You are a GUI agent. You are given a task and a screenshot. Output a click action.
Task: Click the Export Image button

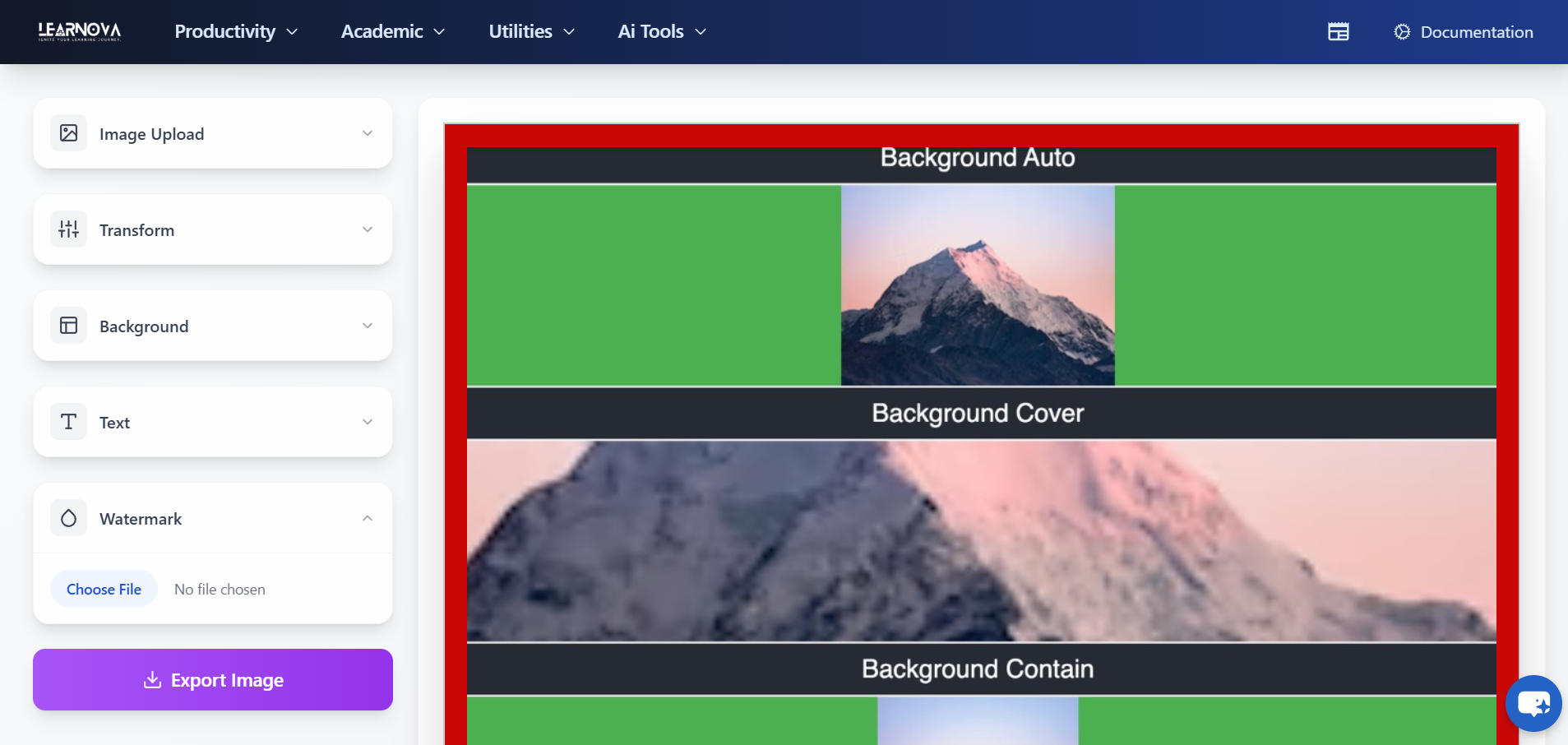pyautogui.click(x=212, y=680)
